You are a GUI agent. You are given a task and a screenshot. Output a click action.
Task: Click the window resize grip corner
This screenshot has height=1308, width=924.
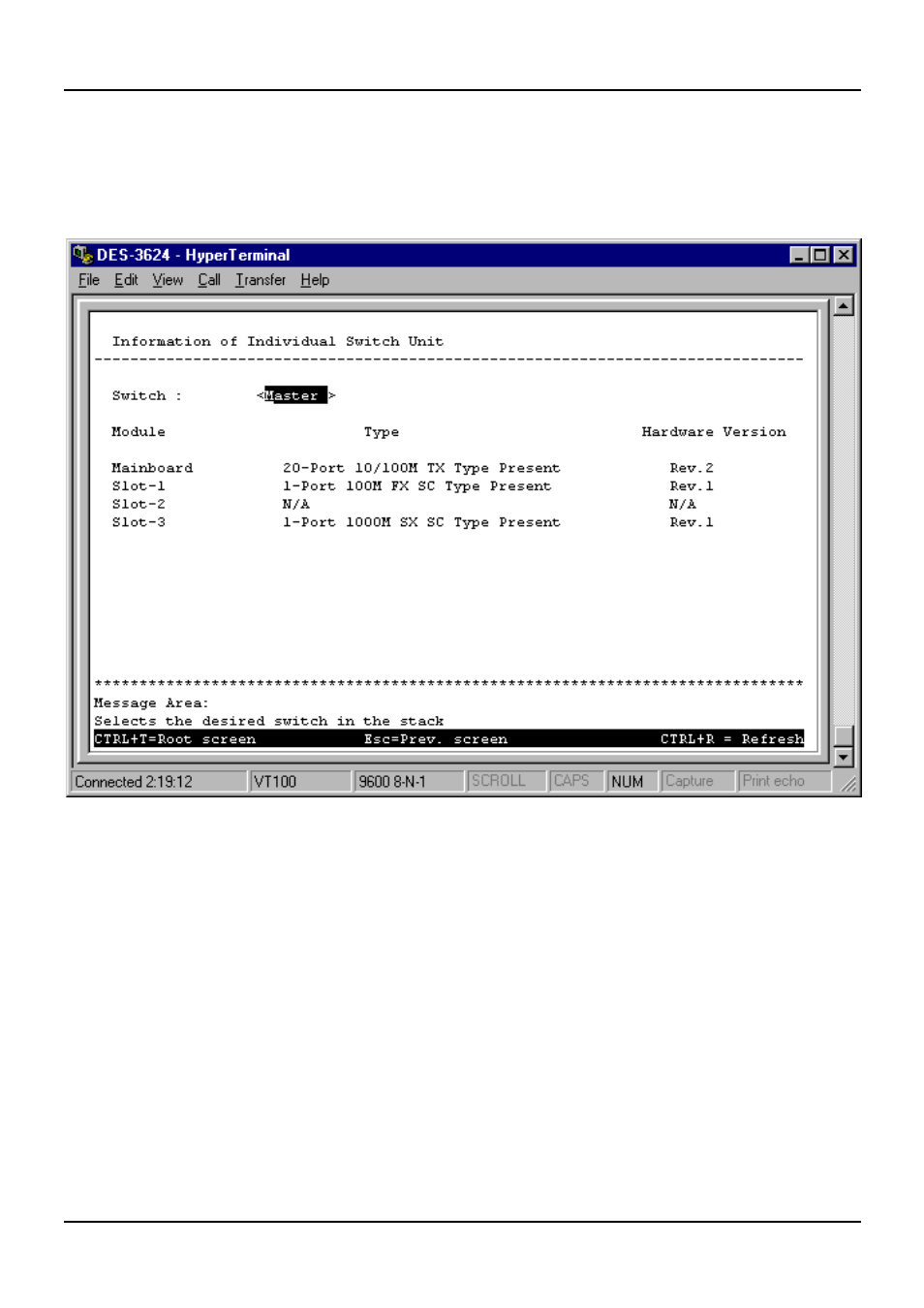pos(849,785)
